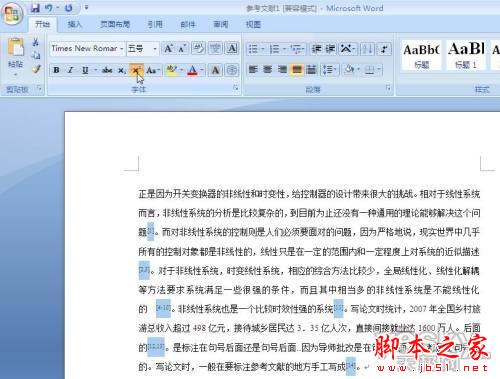Grow the font size

(168, 49)
